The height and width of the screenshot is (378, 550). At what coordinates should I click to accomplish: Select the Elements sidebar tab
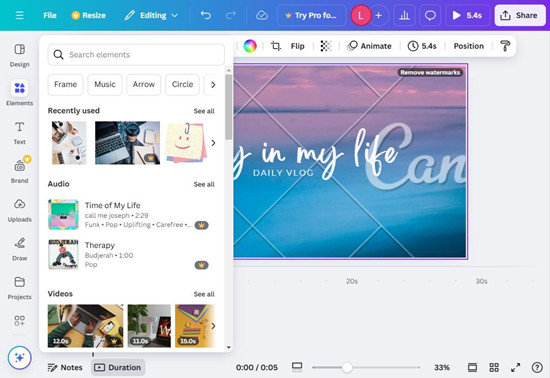tap(20, 94)
